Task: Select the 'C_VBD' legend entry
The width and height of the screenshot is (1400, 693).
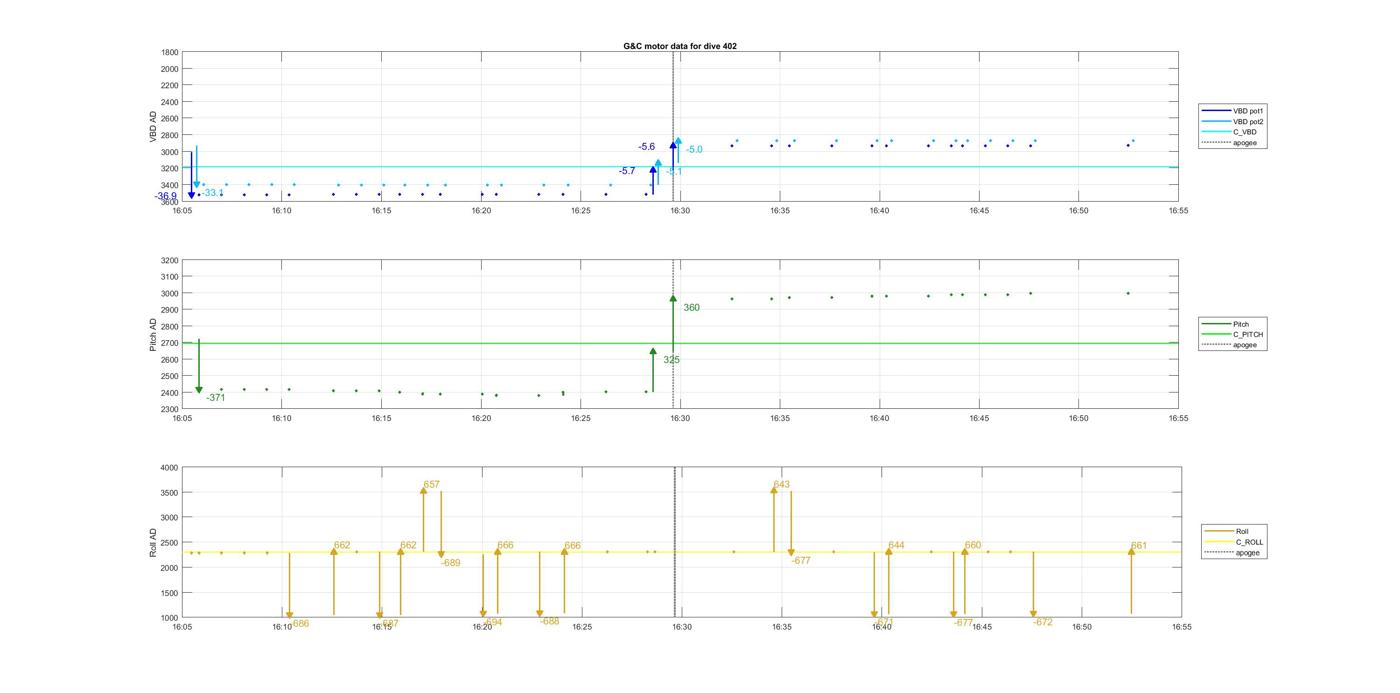Action: [1231, 132]
